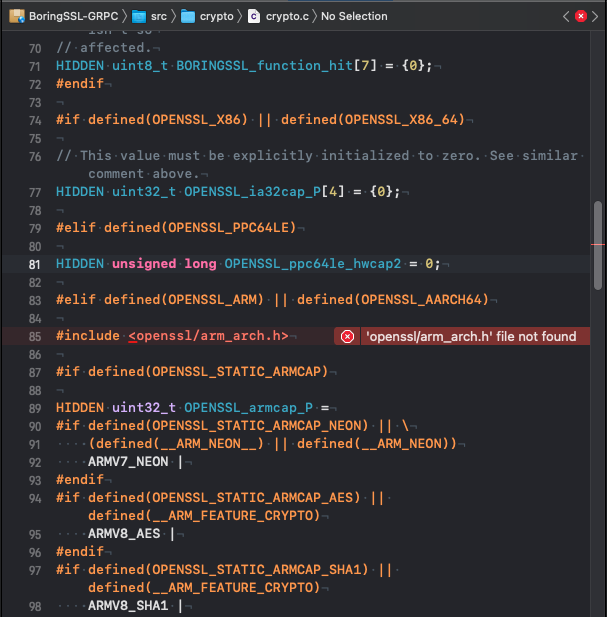Click line number 94 in gutter

click(x=35, y=499)
